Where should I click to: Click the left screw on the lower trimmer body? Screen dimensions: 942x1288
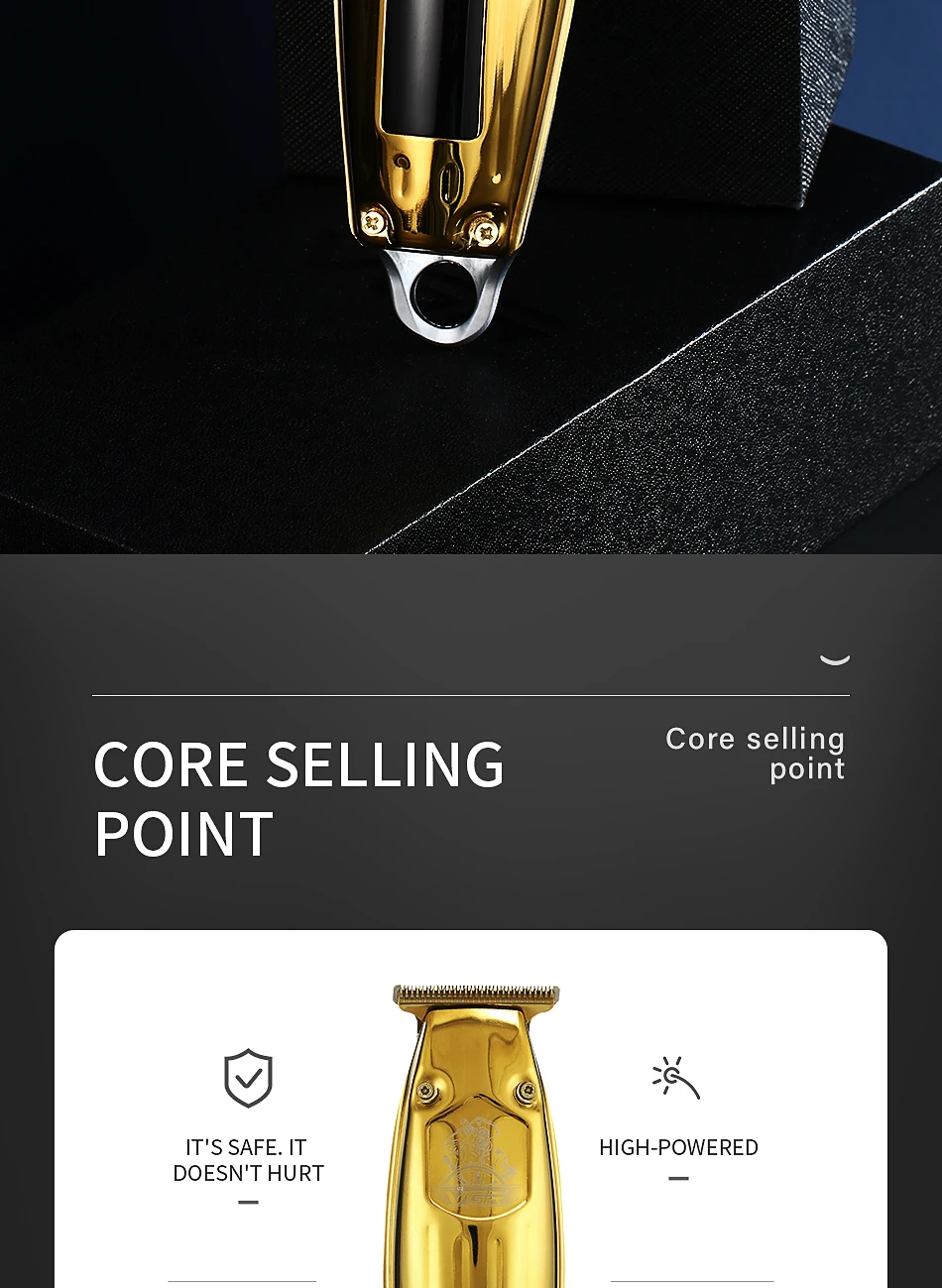[426, 1092]
